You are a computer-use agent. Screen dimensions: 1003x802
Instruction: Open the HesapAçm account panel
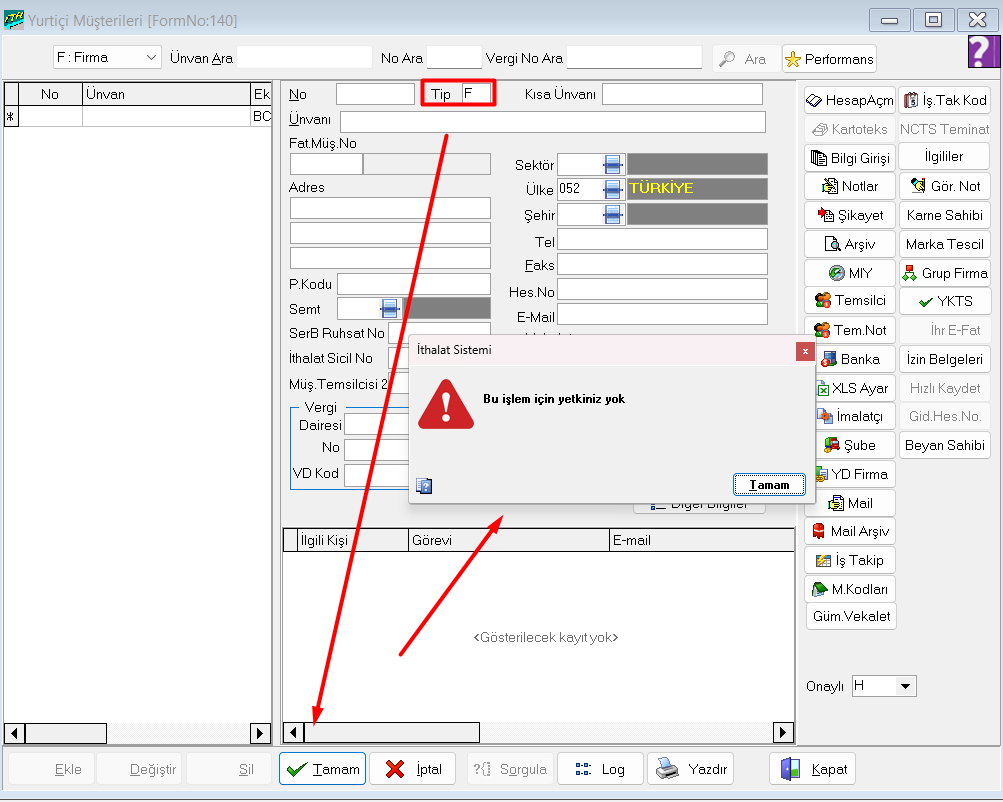tap(849, 101)
